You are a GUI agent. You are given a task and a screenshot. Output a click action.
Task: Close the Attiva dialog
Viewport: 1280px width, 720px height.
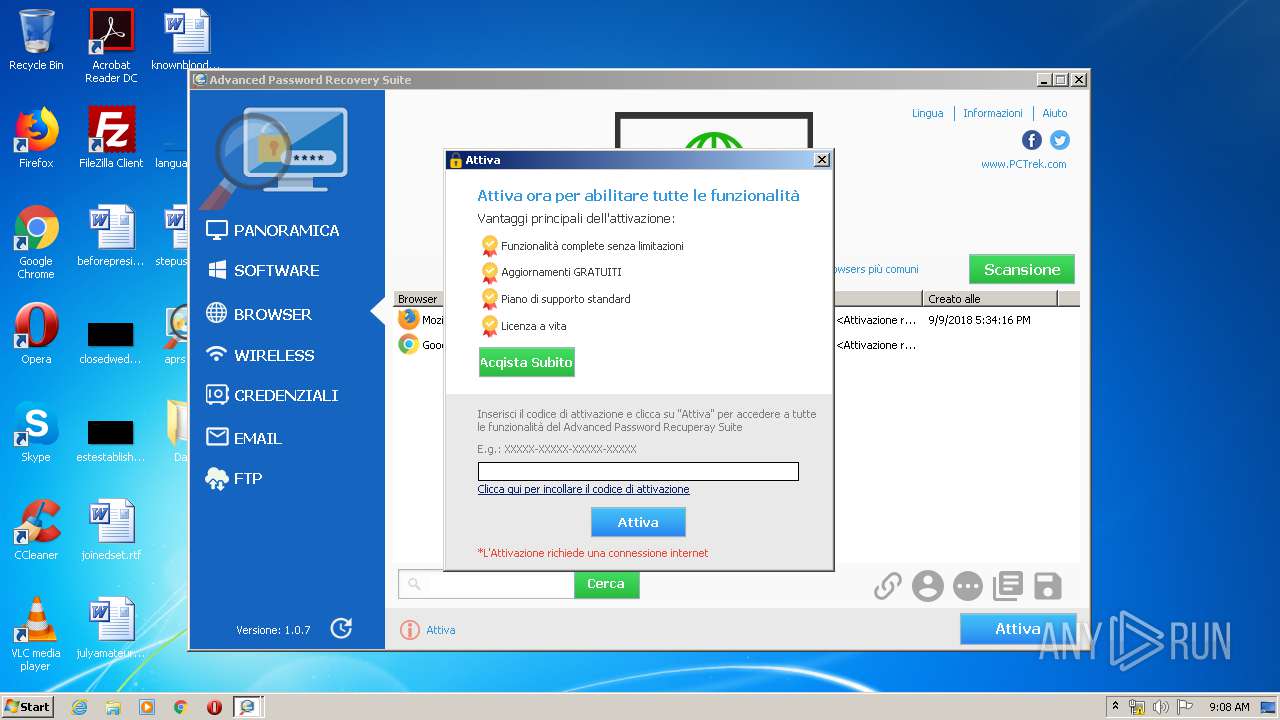[x=822, y=160]
